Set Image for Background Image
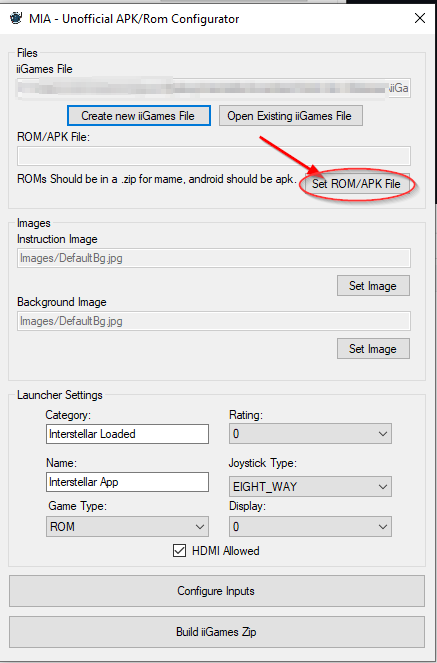This screenshot has height=663, width=437. (x=373, y=349)
